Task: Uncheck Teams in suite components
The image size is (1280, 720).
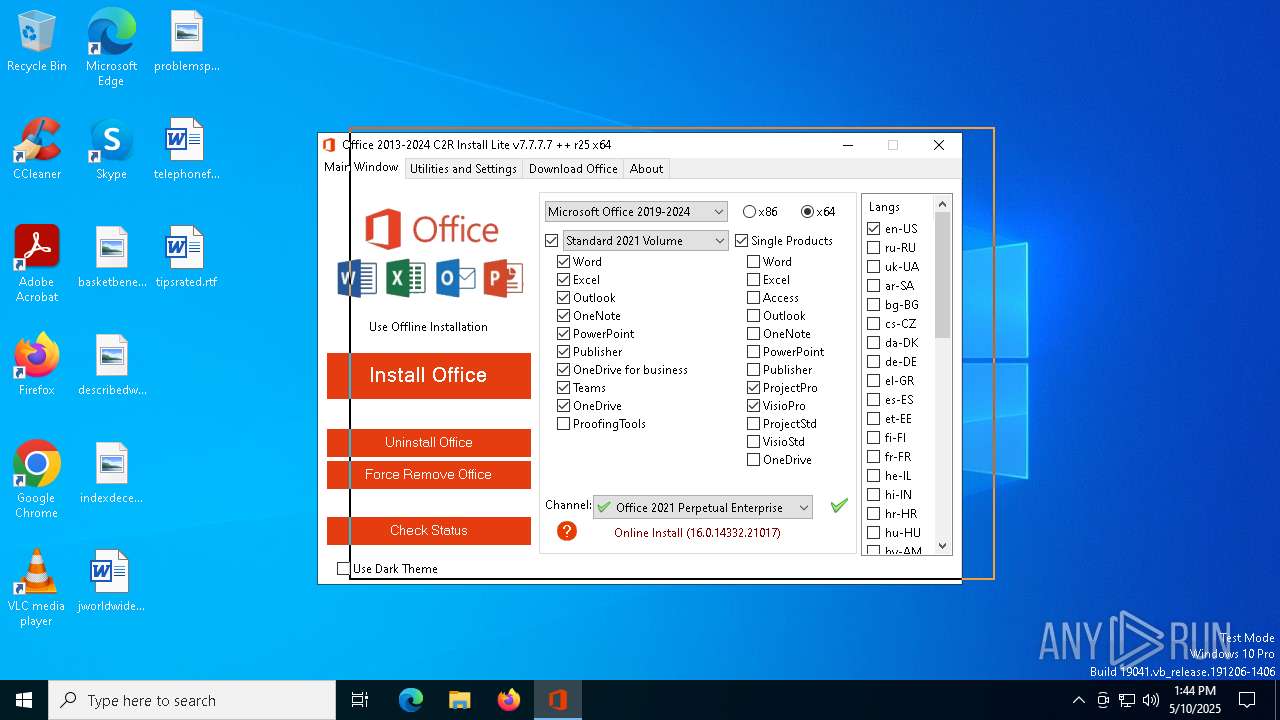Action: (x=564, y=388)
